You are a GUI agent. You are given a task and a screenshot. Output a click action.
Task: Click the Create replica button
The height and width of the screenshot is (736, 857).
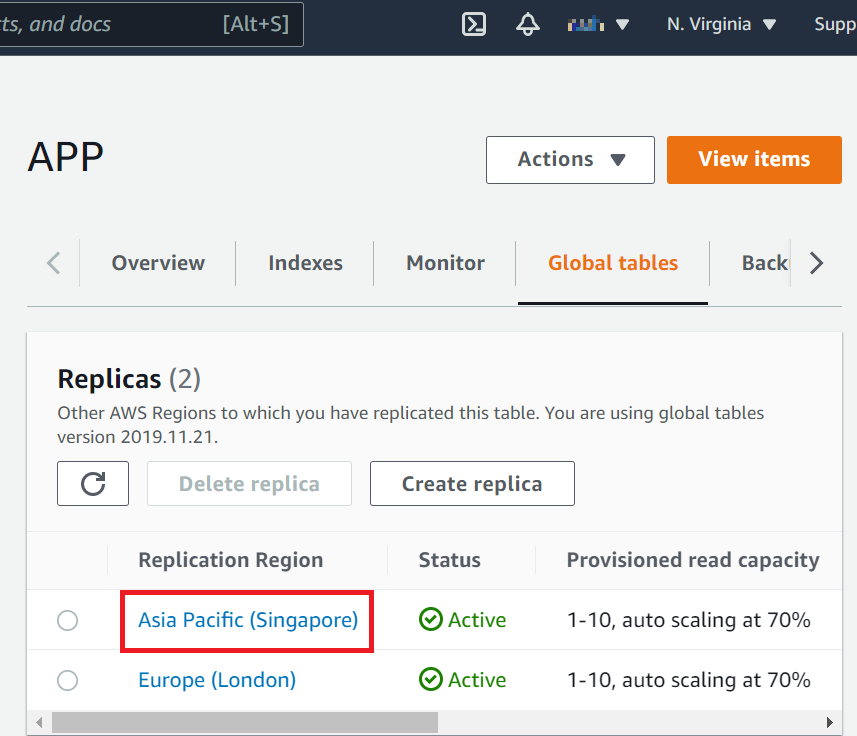[x=472, y=484]
